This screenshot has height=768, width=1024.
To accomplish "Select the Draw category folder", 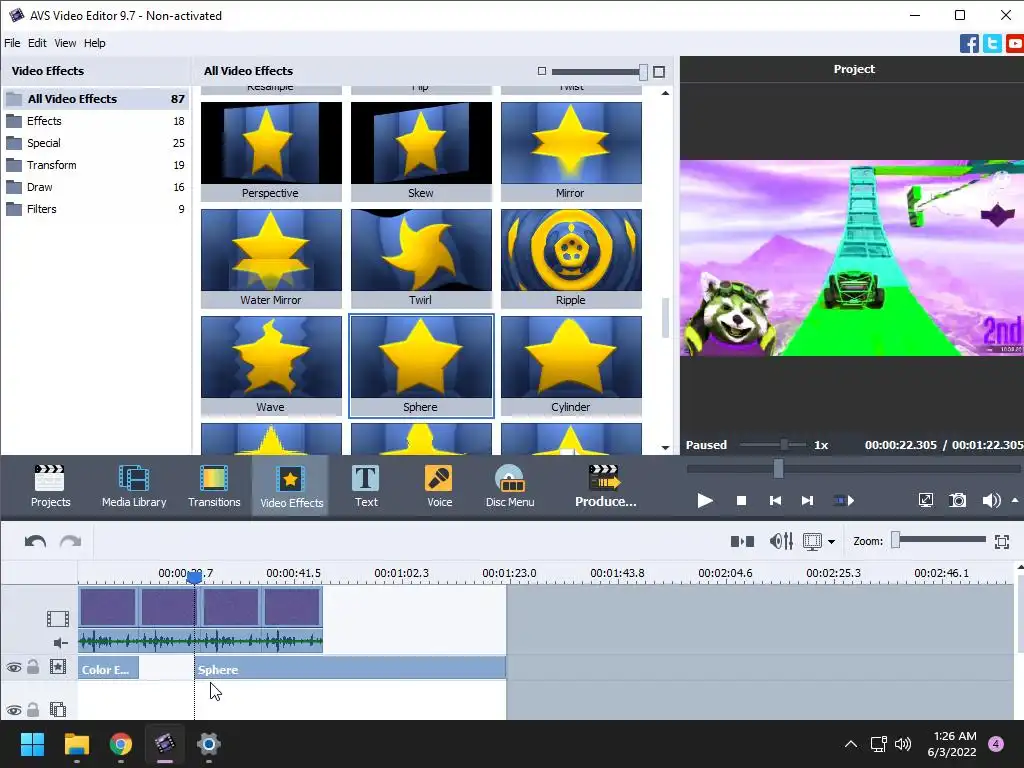I will pyautogui.click(x=96, y=187).
